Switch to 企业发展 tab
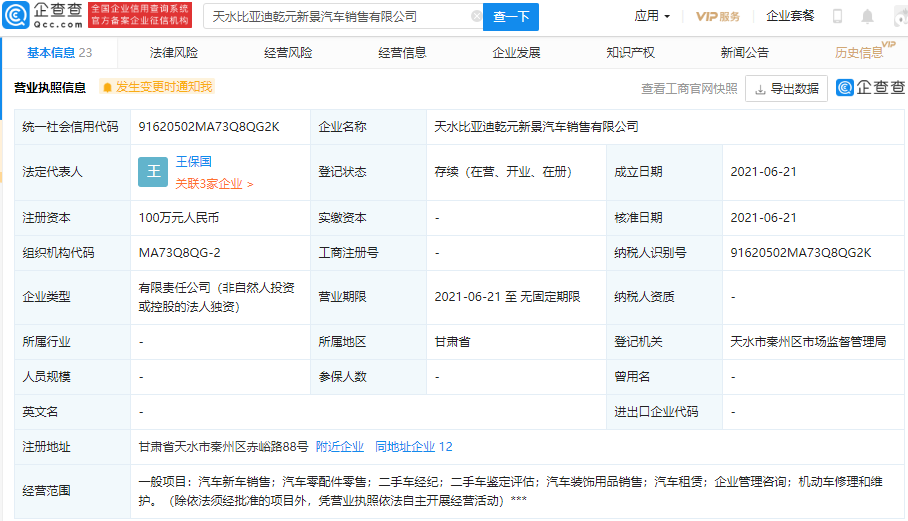 (516, 53)
